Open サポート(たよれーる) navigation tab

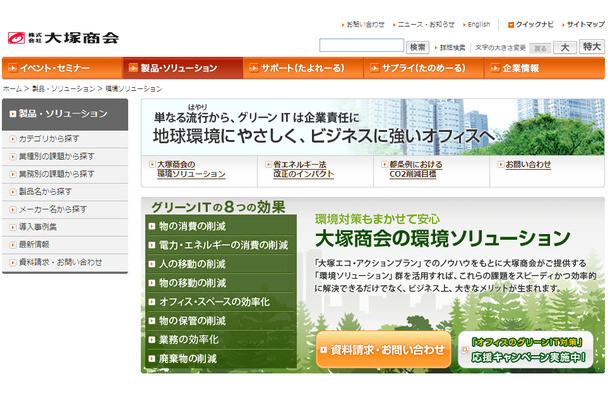click(x=303, y=68)
